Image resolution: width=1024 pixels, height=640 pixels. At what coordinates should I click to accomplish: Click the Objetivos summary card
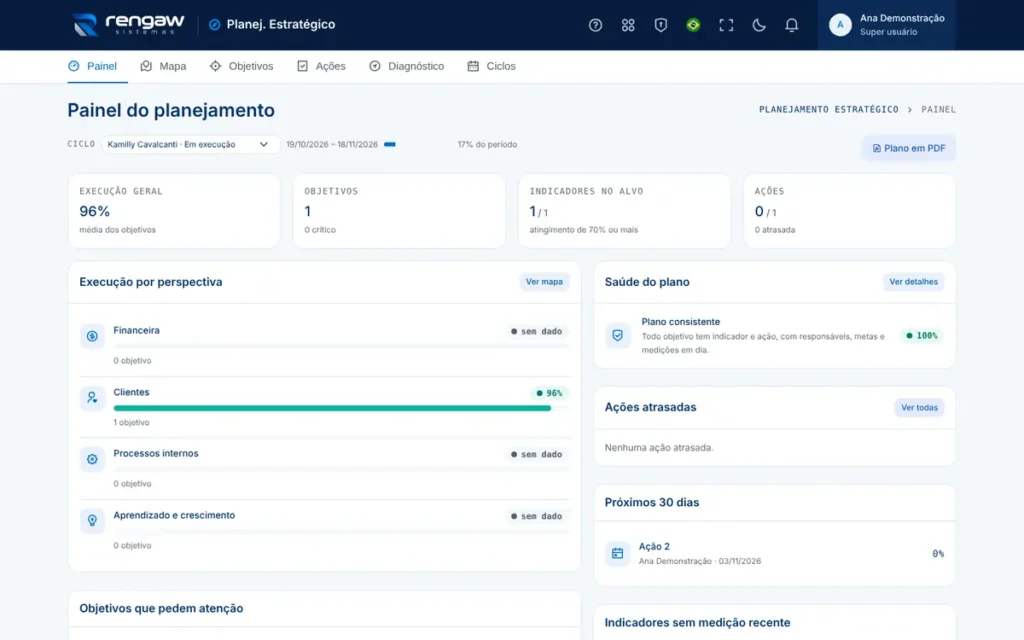pyautogui.click(x=399, y=211)
